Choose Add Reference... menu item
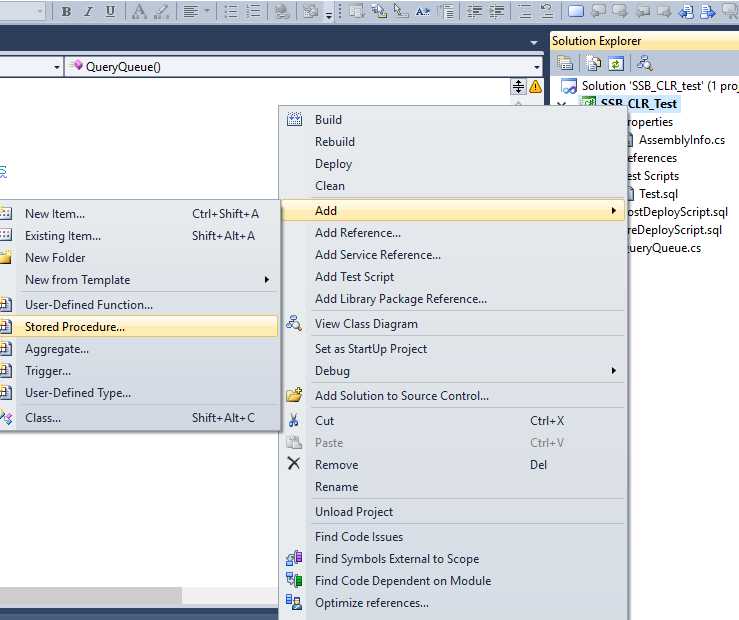The image size is (739, 620). 453,233
